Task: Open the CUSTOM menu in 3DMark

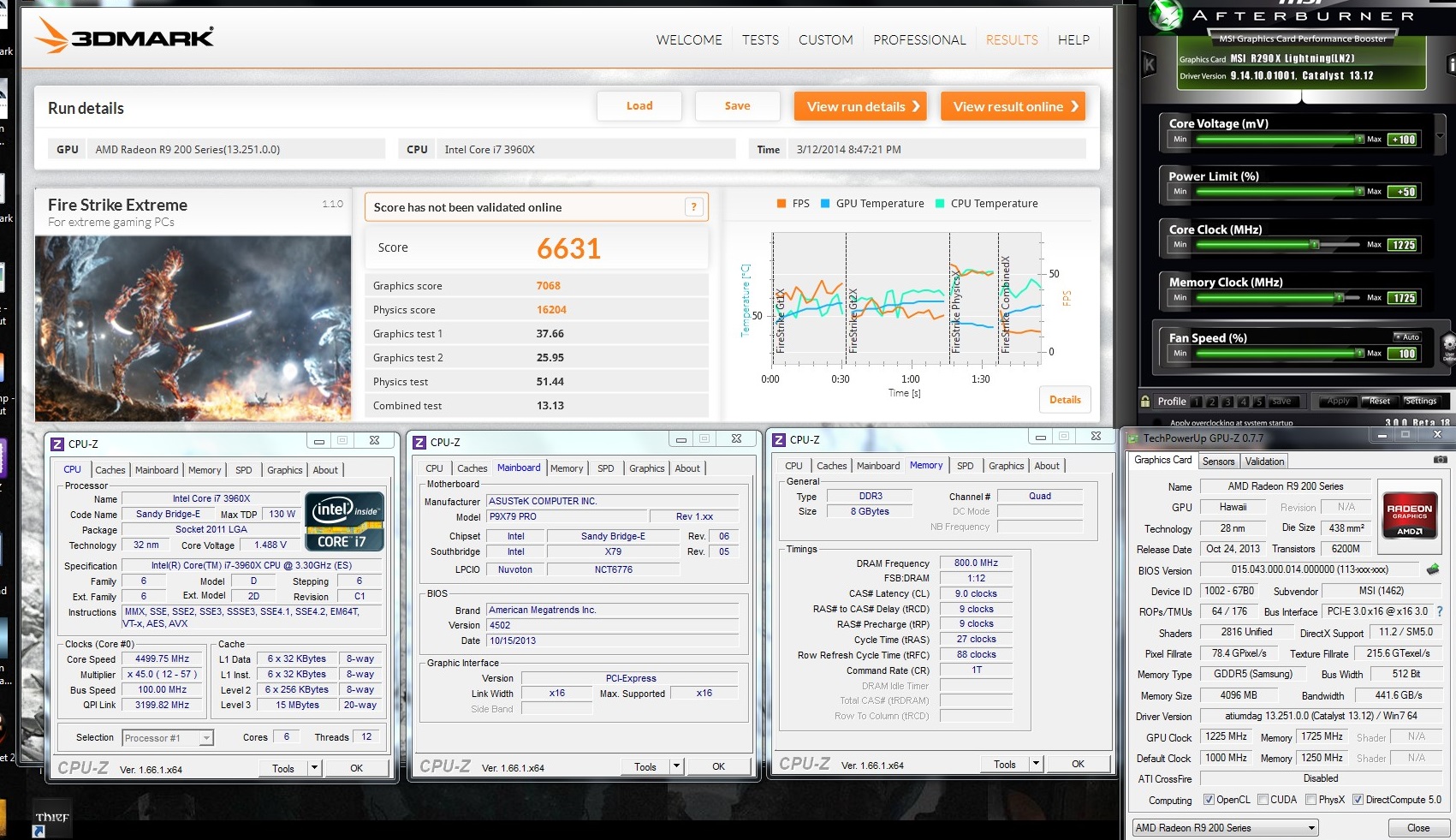Action: (825, 39)
